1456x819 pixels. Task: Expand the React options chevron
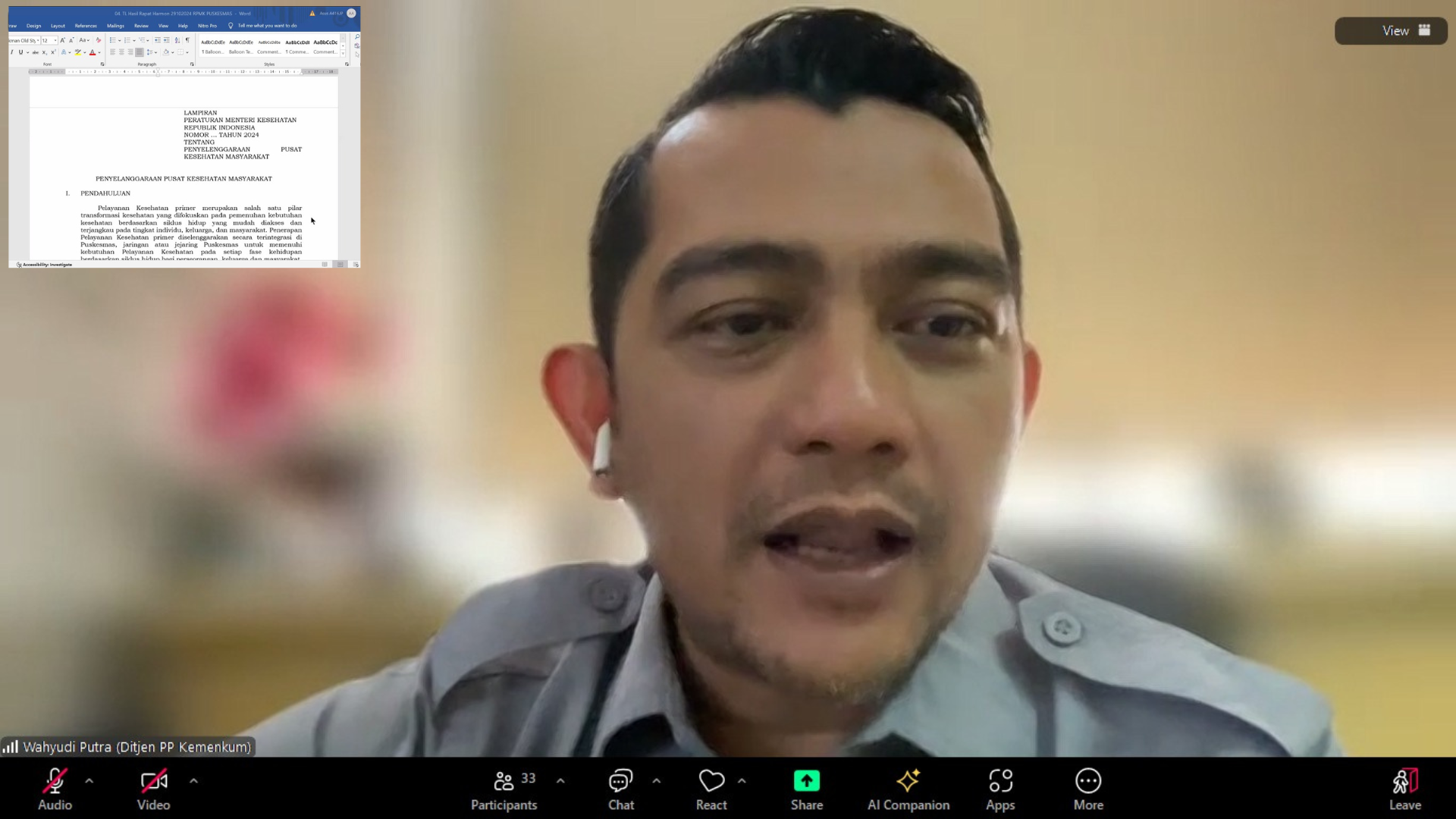(x=742, y=780)
